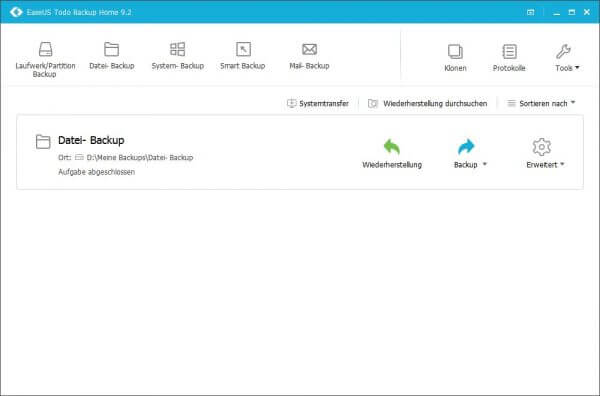Click the folder icon of the backup task
The width and height of the screenshot is (600, 396).
click(x=43, y=142)
